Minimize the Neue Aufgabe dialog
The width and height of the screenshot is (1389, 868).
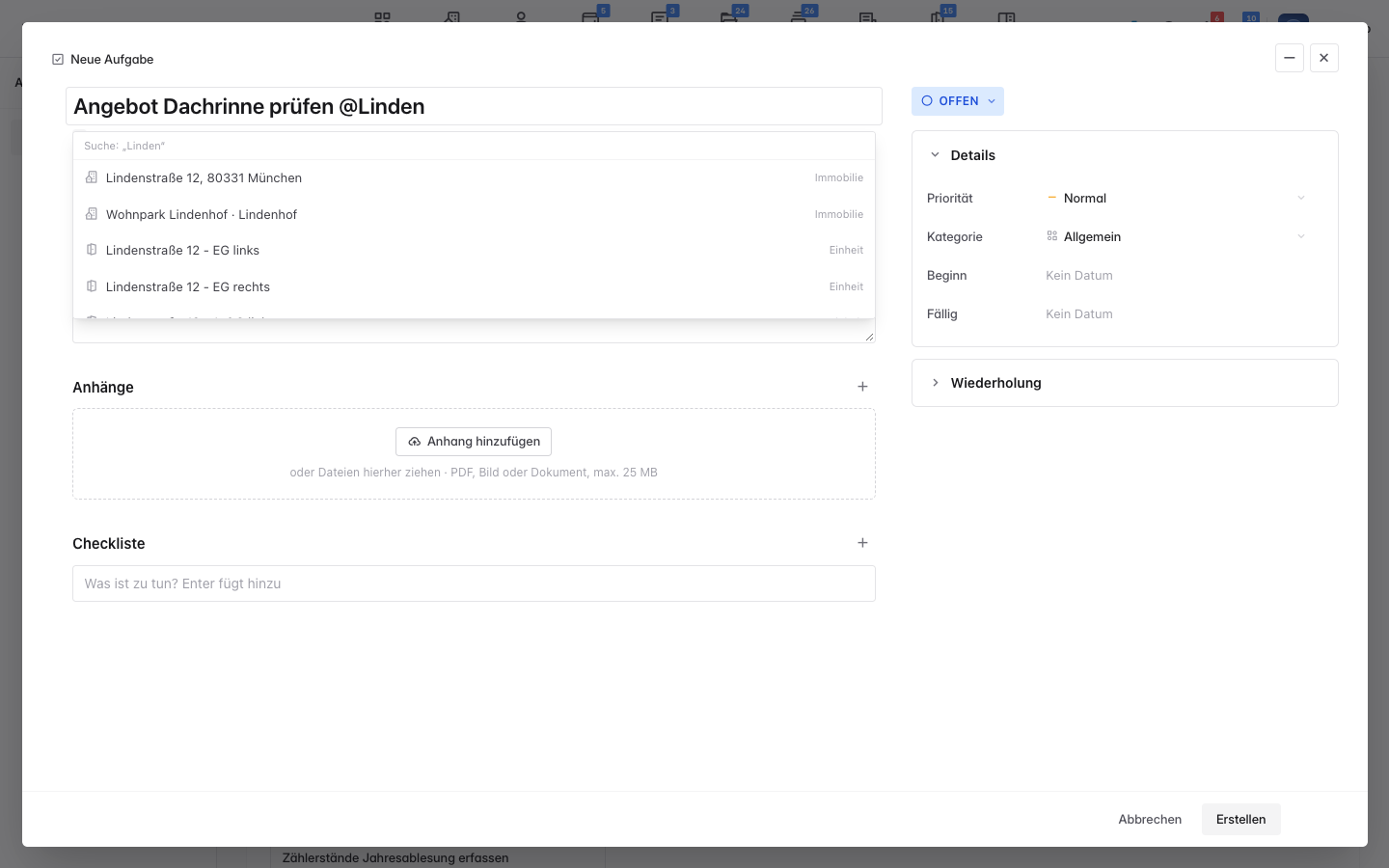point(1290,58)
